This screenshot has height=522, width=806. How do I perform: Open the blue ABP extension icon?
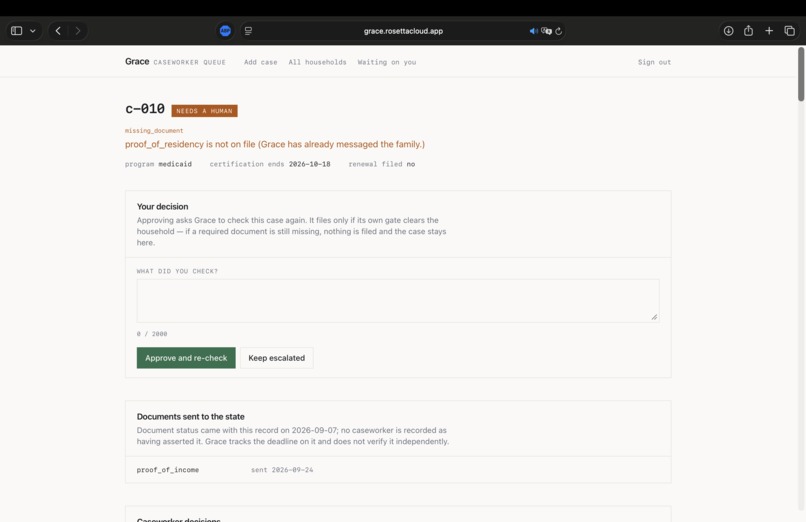(225, 31)
